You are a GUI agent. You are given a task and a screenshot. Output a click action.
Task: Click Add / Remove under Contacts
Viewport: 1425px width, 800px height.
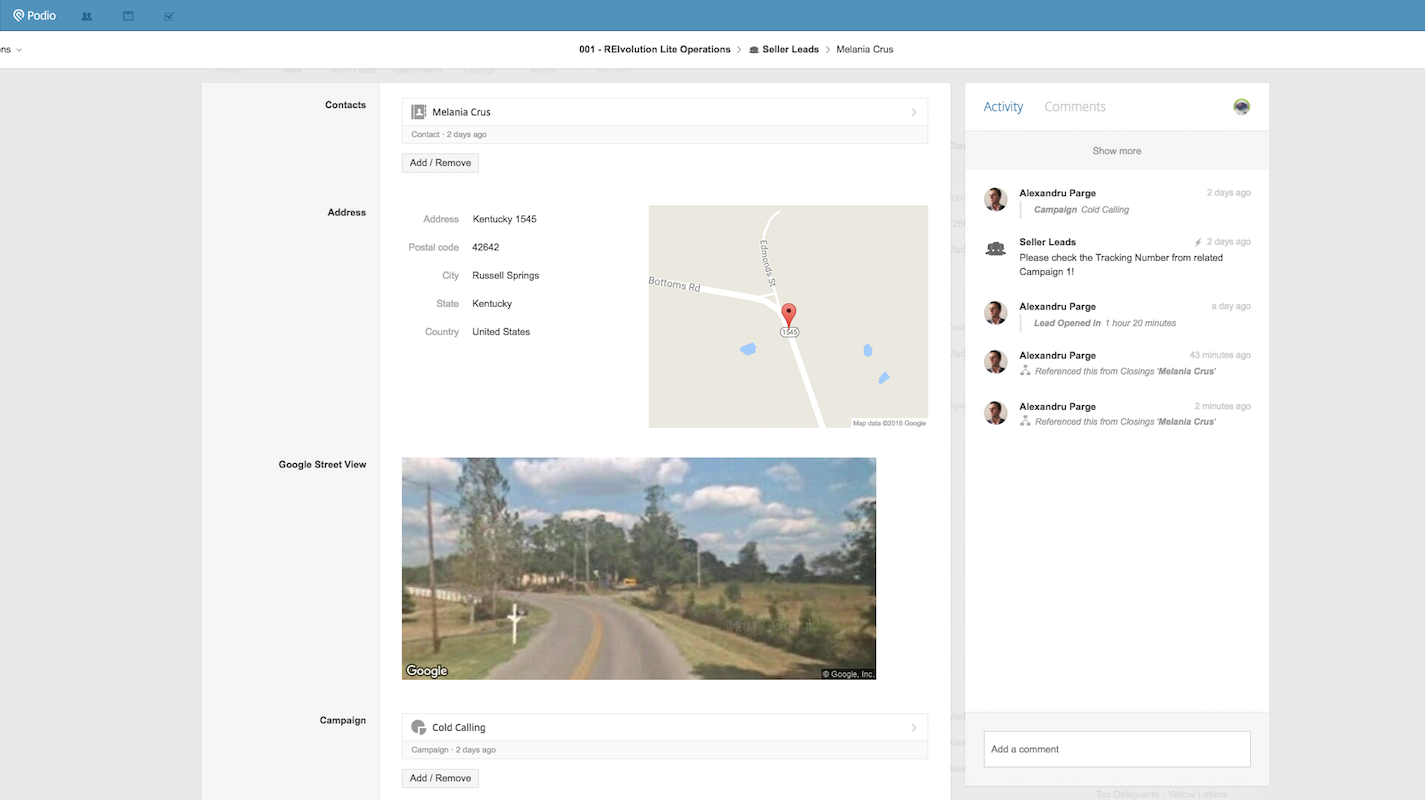click(x=440, y=163)
